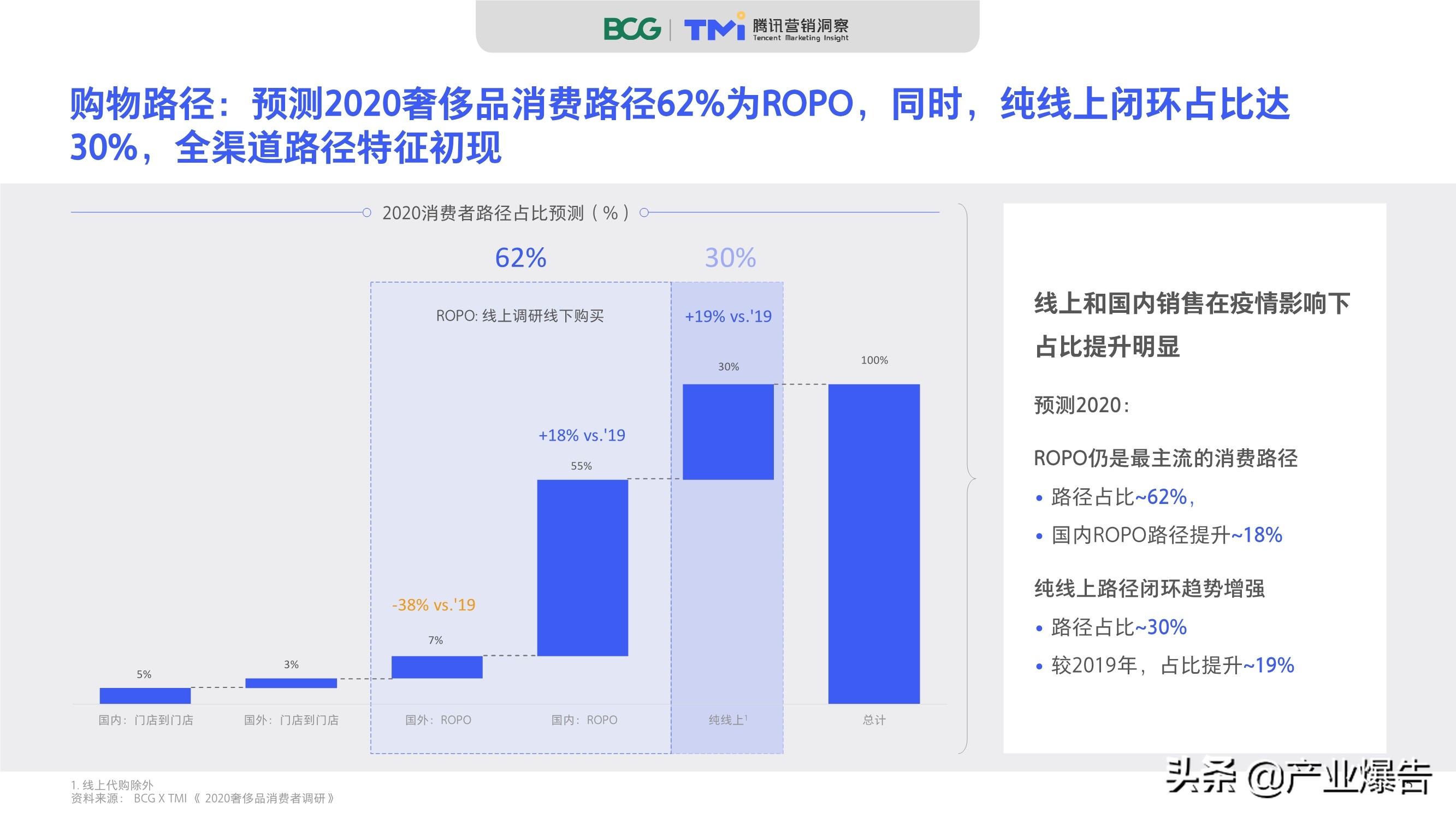
Task: Click the bullet 路径占比~62%
Action: point(1115,497)
